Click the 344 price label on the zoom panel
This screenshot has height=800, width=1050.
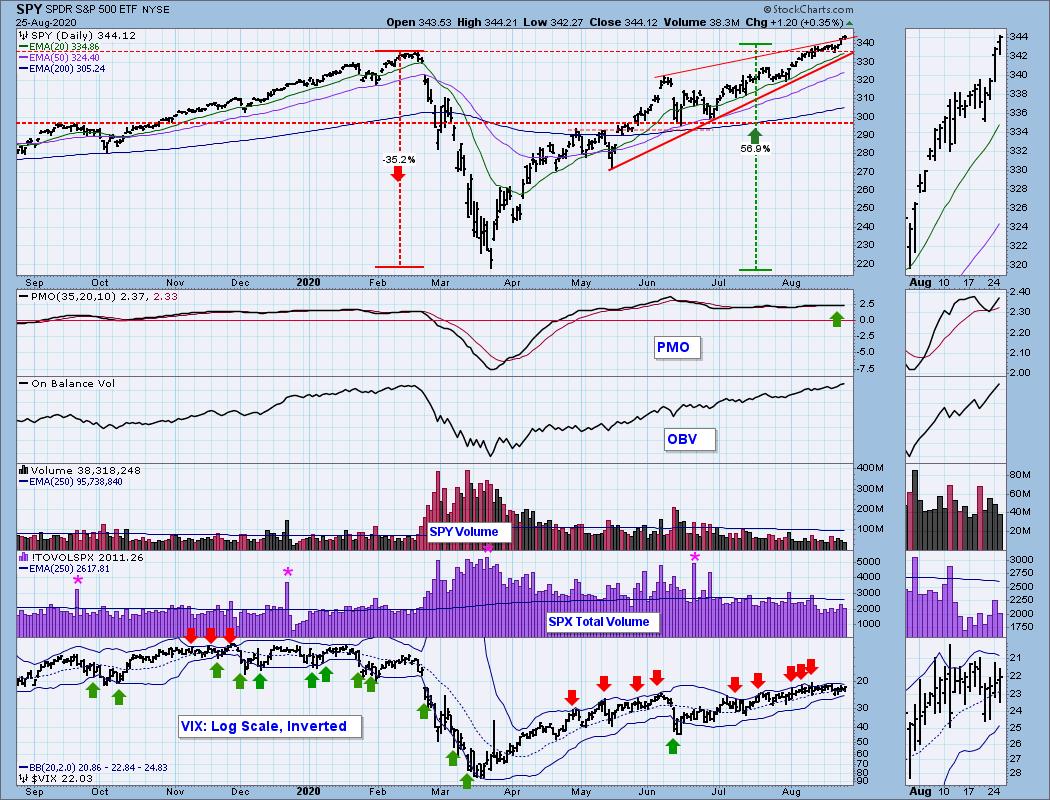1019,36
